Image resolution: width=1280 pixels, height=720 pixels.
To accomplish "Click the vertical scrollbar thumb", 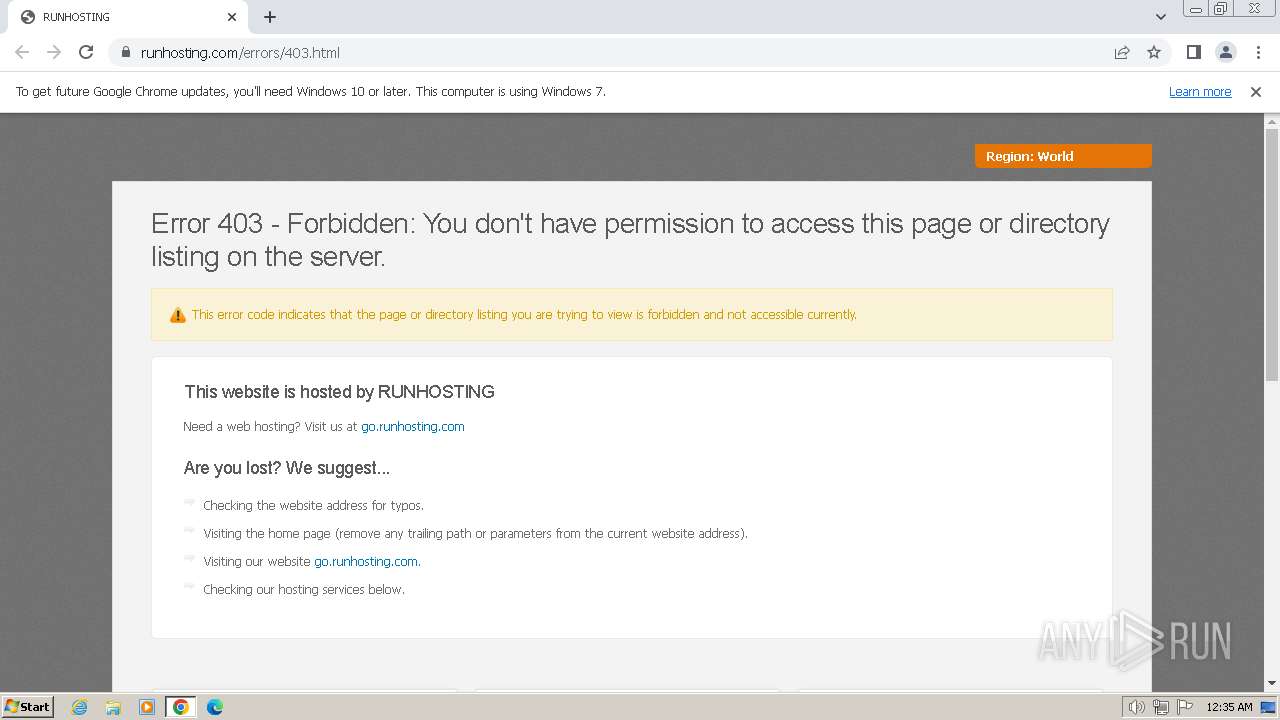I will (1272, 254).
